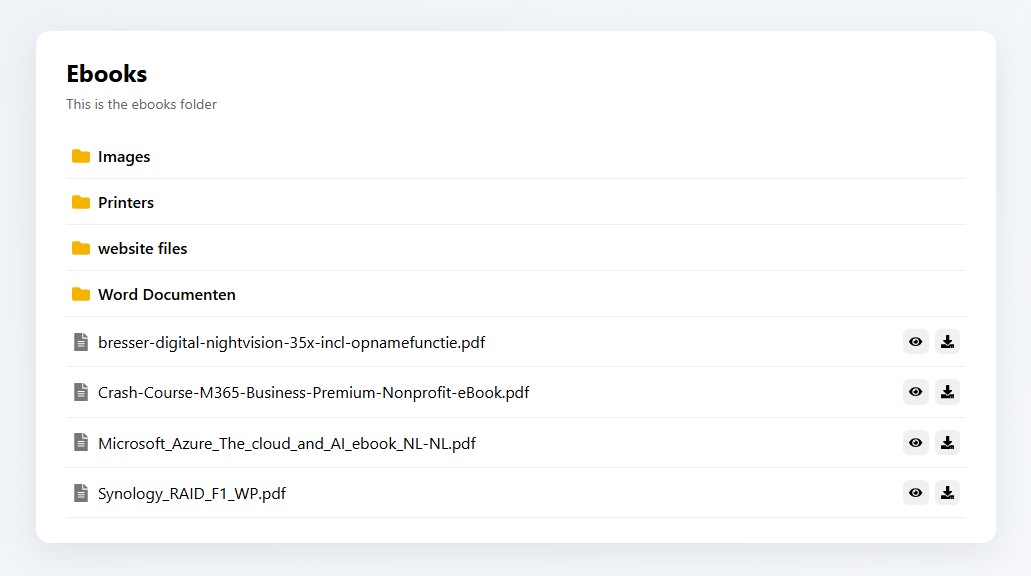Download the bresser-digital-nightvision PDF
Screen dimensions: 1031x576
pyautogui.click(x=947, y=342)
